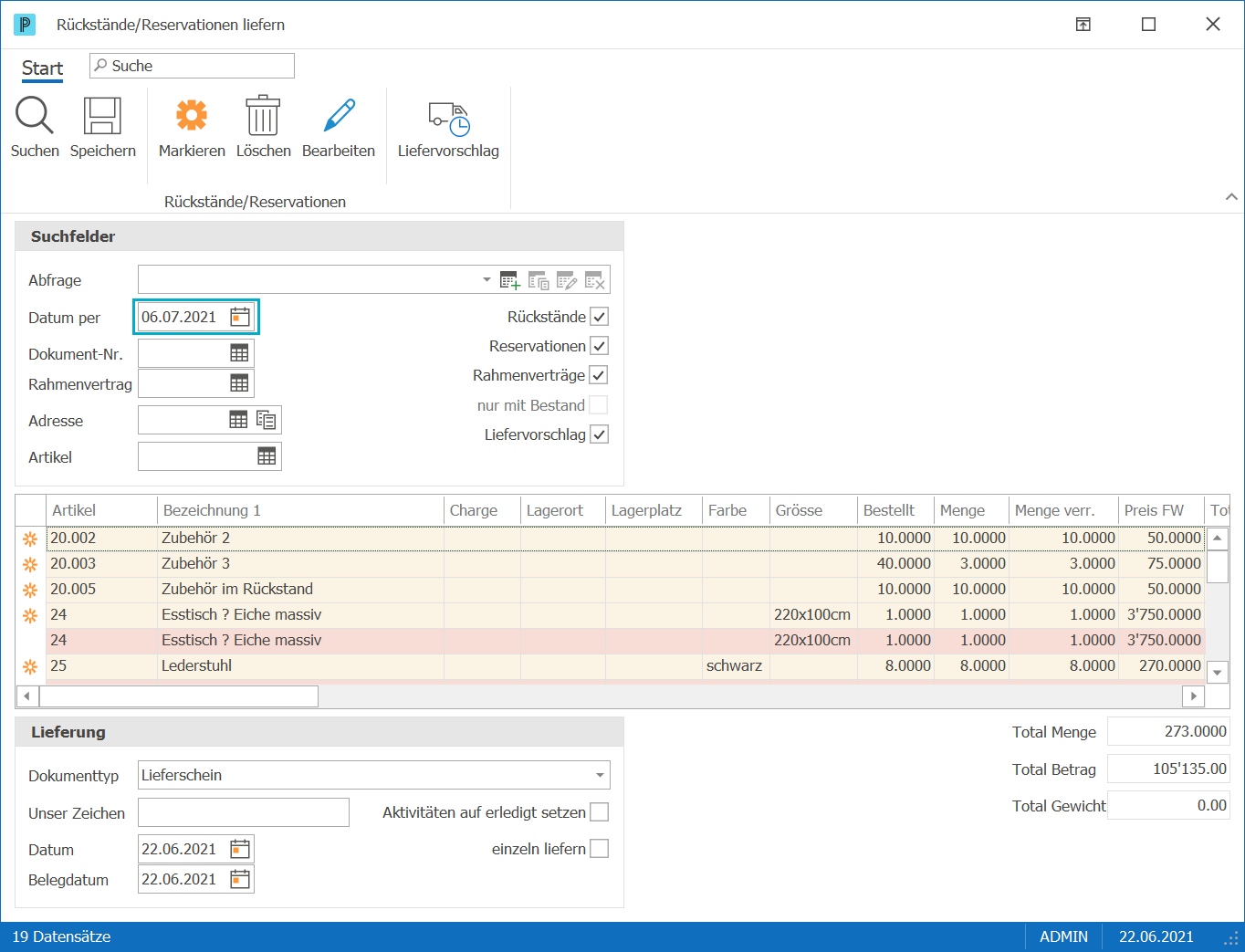Collapse the ribbon with the chevron
The image size is (1245, 952).
pos(1231,196)
